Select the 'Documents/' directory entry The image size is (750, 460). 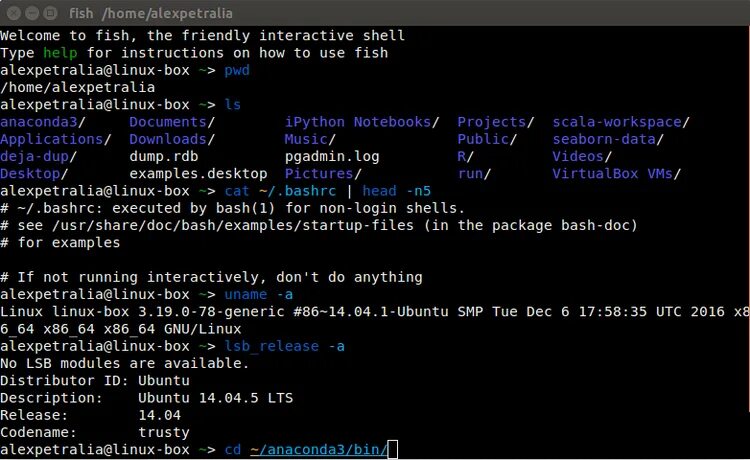pyautogui.click(x=172, y=122)
